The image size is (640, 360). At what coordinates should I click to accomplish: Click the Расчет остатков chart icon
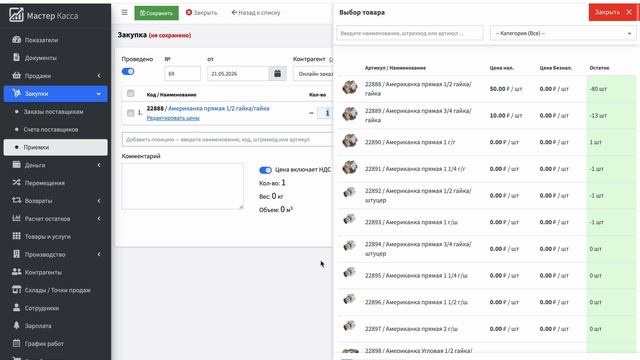[x=16, y=218]
